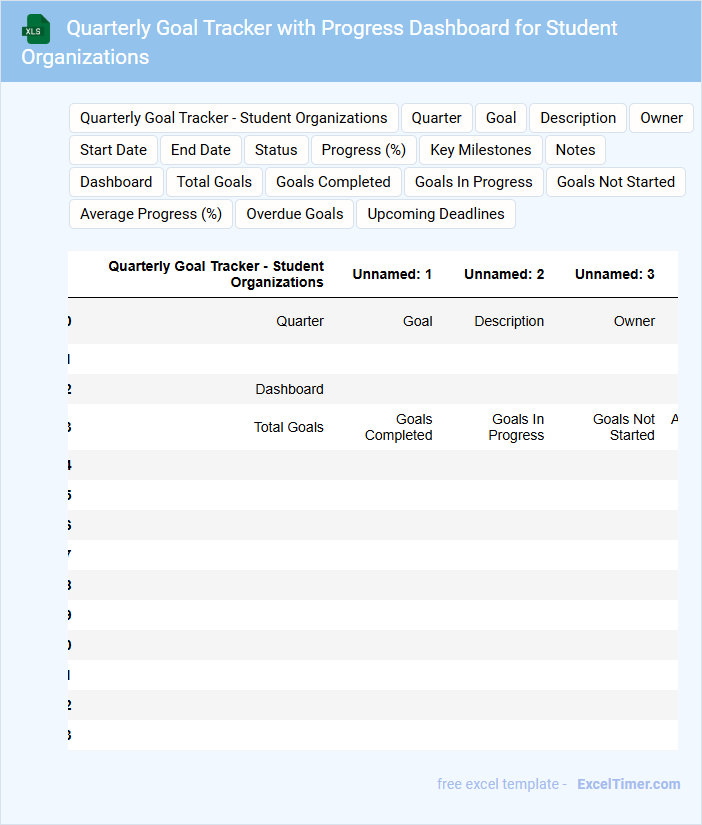Image resolution: width=702 pixels, height=825 pixels.
Task: Click the green XLS file icon
Action: pyautogui.click(x=36, y=29)
